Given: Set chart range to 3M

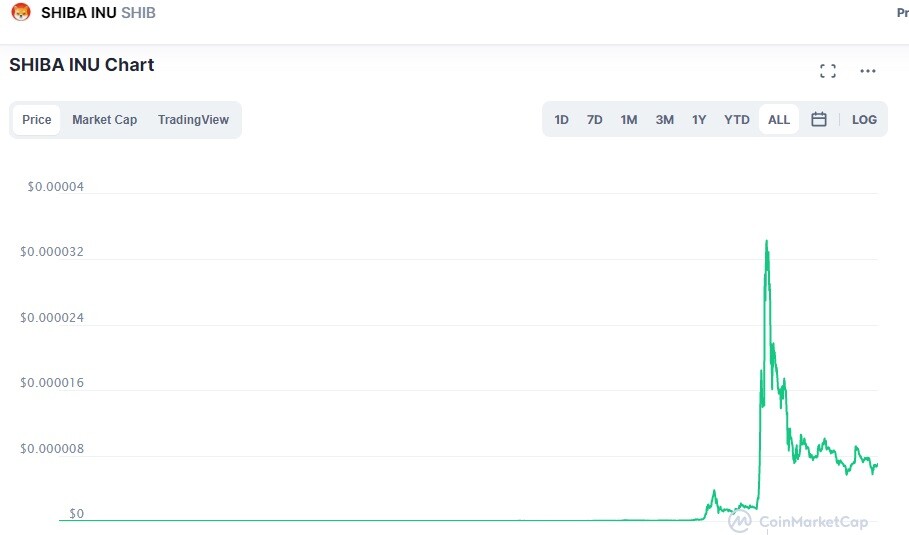Looking at the screenshot, I should point(664,119).
